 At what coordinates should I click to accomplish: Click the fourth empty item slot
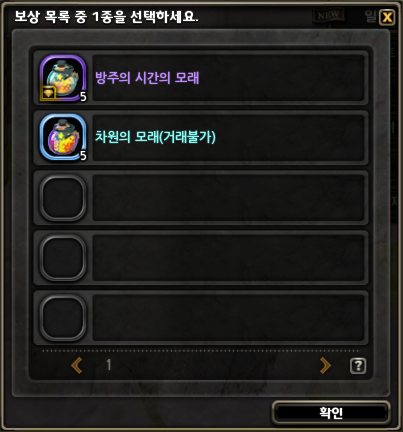coord(63,257)
